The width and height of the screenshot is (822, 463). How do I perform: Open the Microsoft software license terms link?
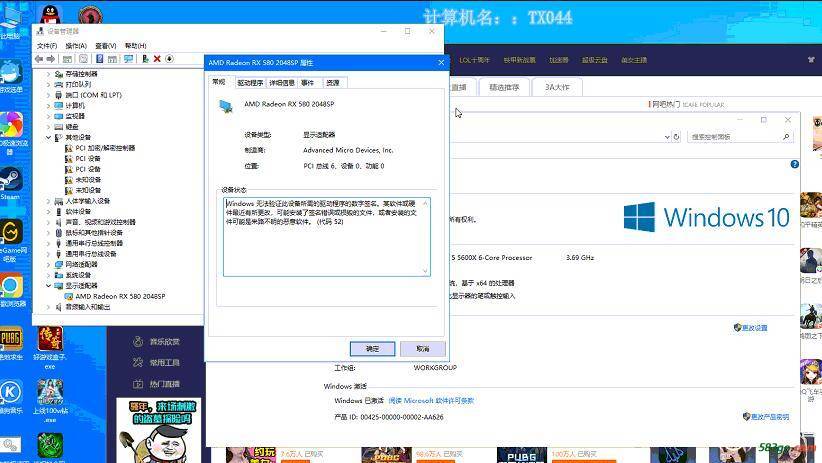pyautogui.click(x=431, y=401)
